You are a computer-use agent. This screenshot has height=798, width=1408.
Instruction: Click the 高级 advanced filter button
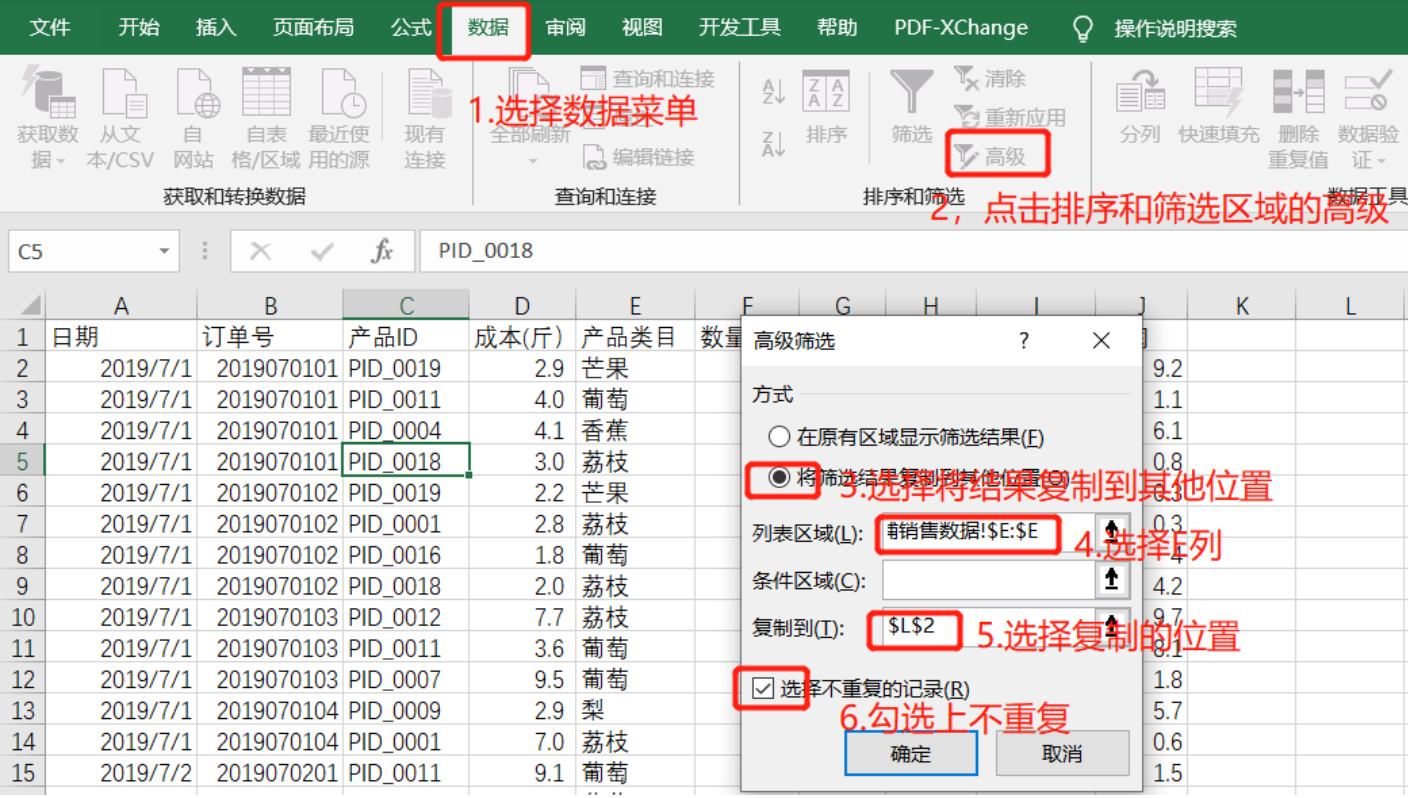990,156
